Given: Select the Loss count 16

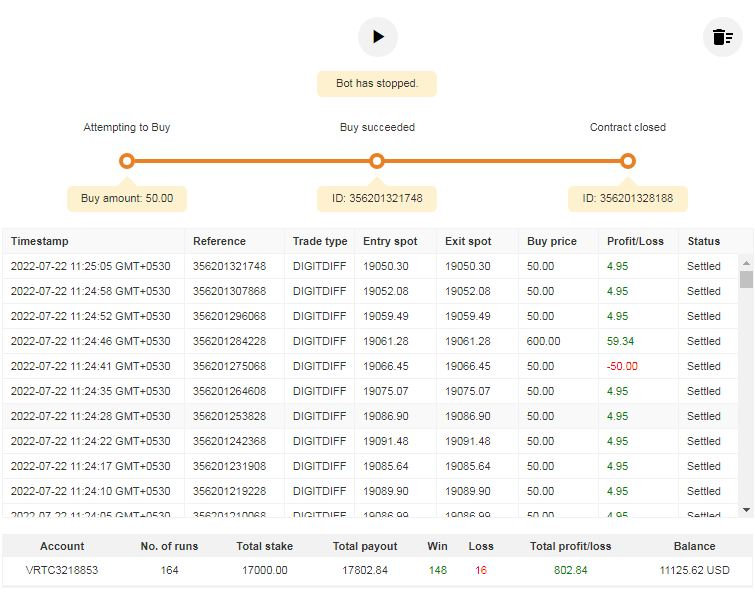Looking at the screenshot, I should click(481, 570).
